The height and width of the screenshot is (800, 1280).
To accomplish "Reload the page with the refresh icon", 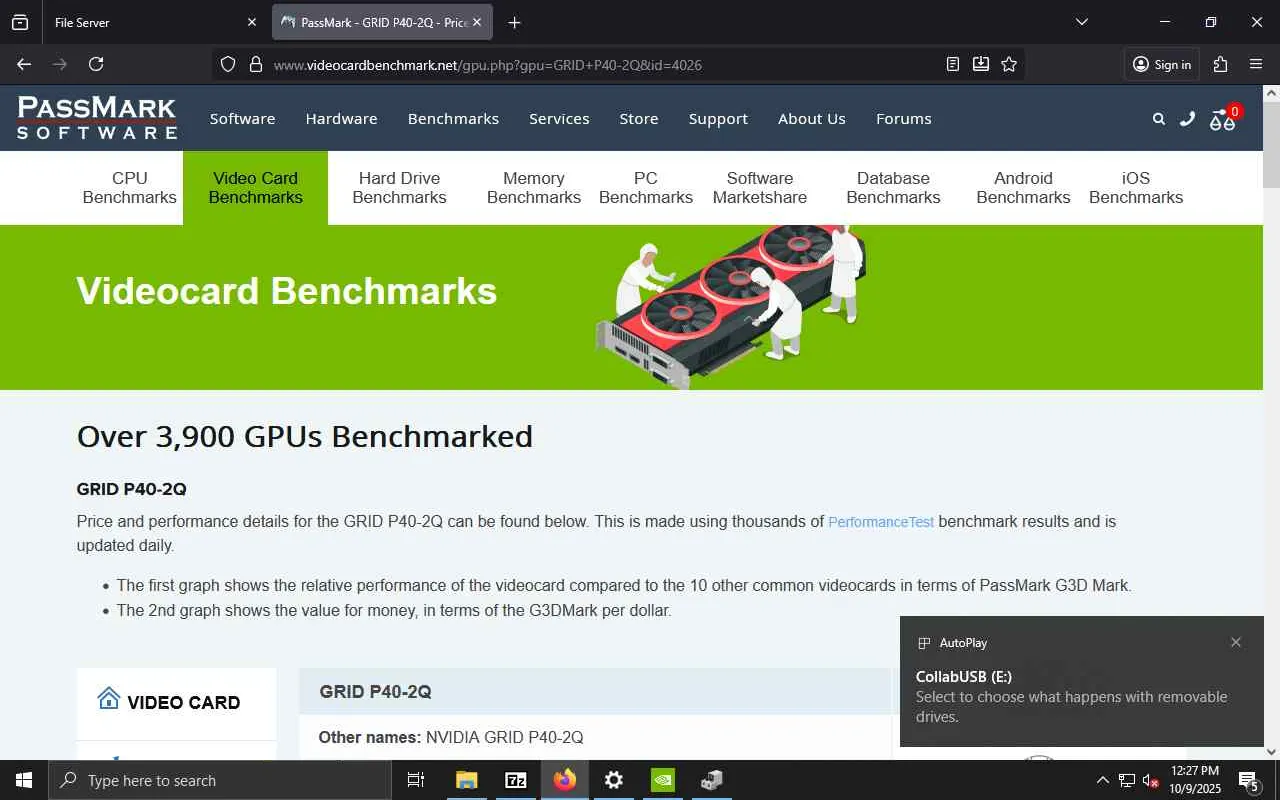I will tap(96, 64).
